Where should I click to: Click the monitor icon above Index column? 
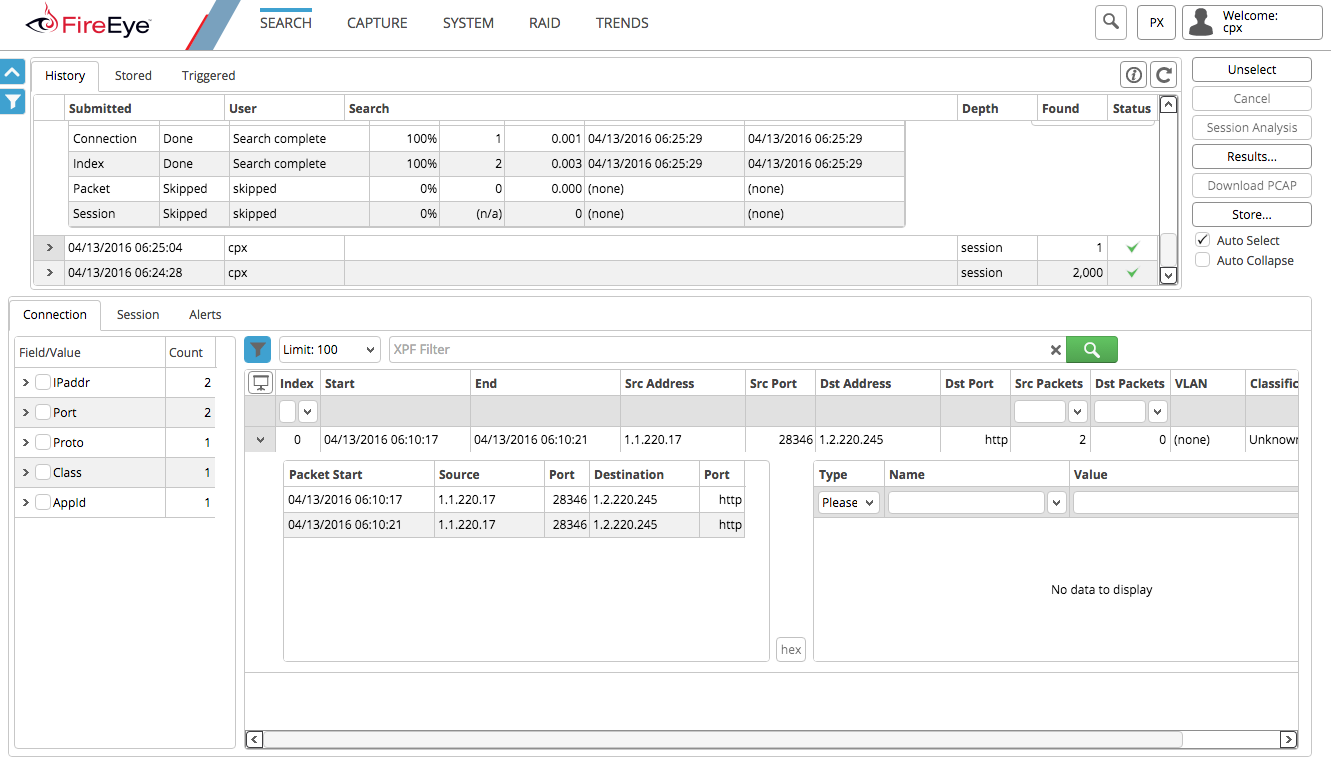[260, 383]
